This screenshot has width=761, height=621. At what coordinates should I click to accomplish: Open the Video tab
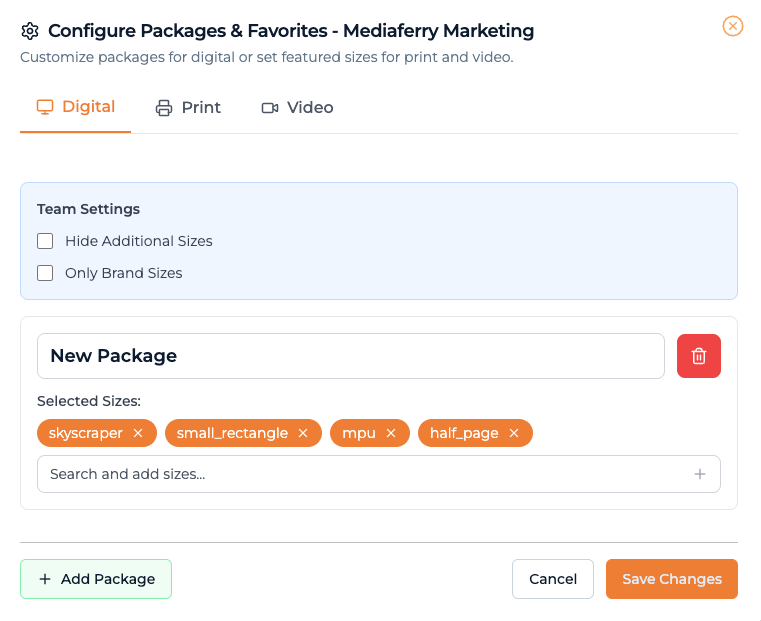[298, 107]
